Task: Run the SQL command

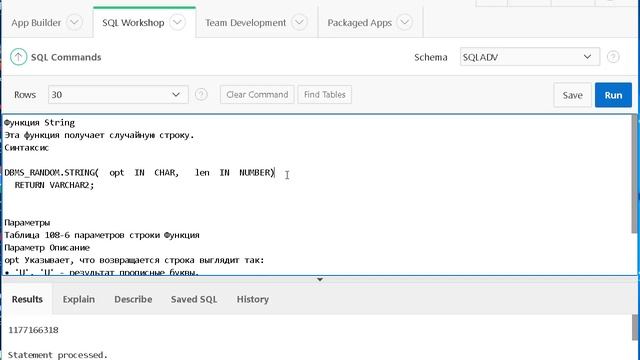Action: (613, 95)
